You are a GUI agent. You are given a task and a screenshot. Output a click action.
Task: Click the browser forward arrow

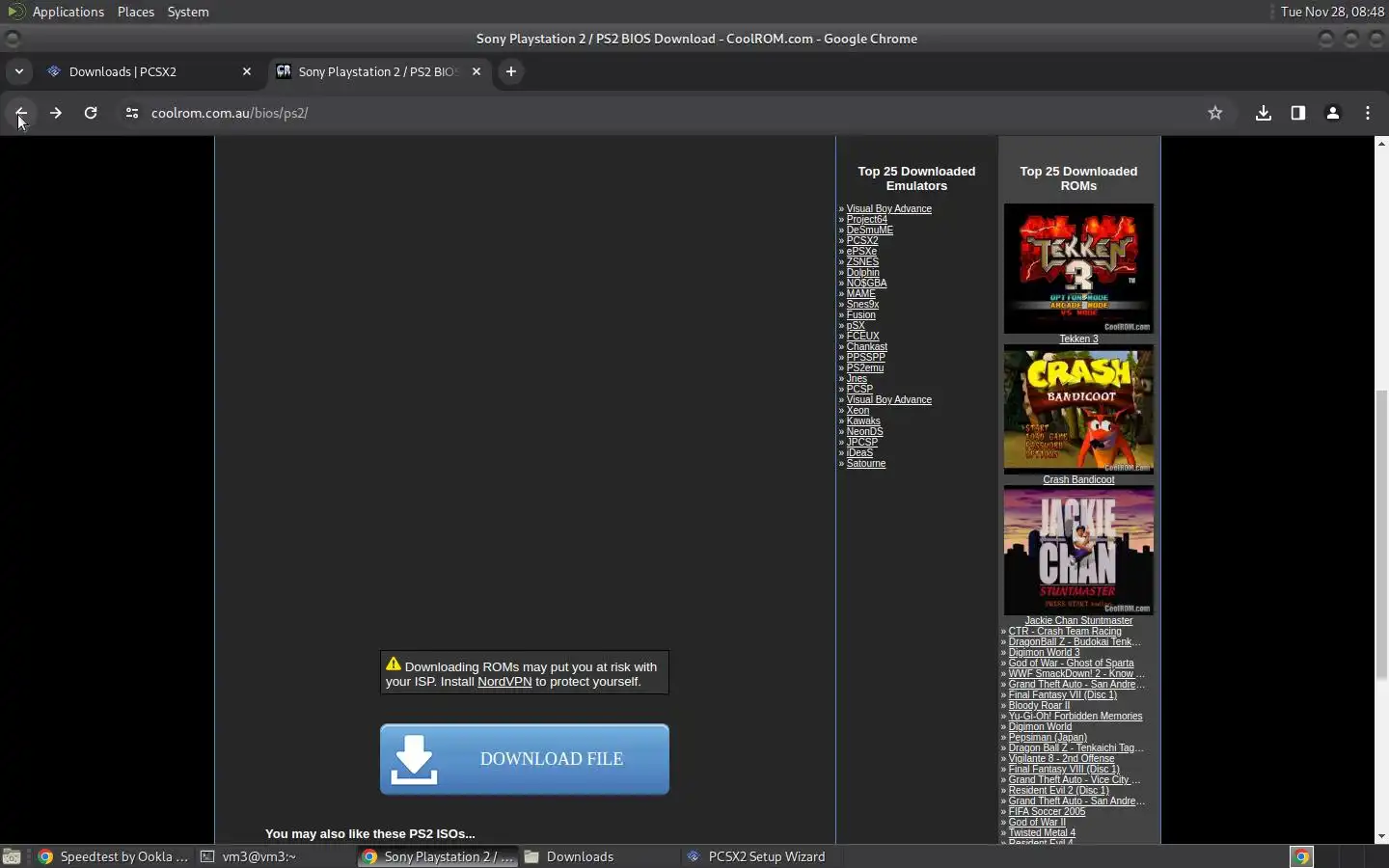(x=56, y=113)
